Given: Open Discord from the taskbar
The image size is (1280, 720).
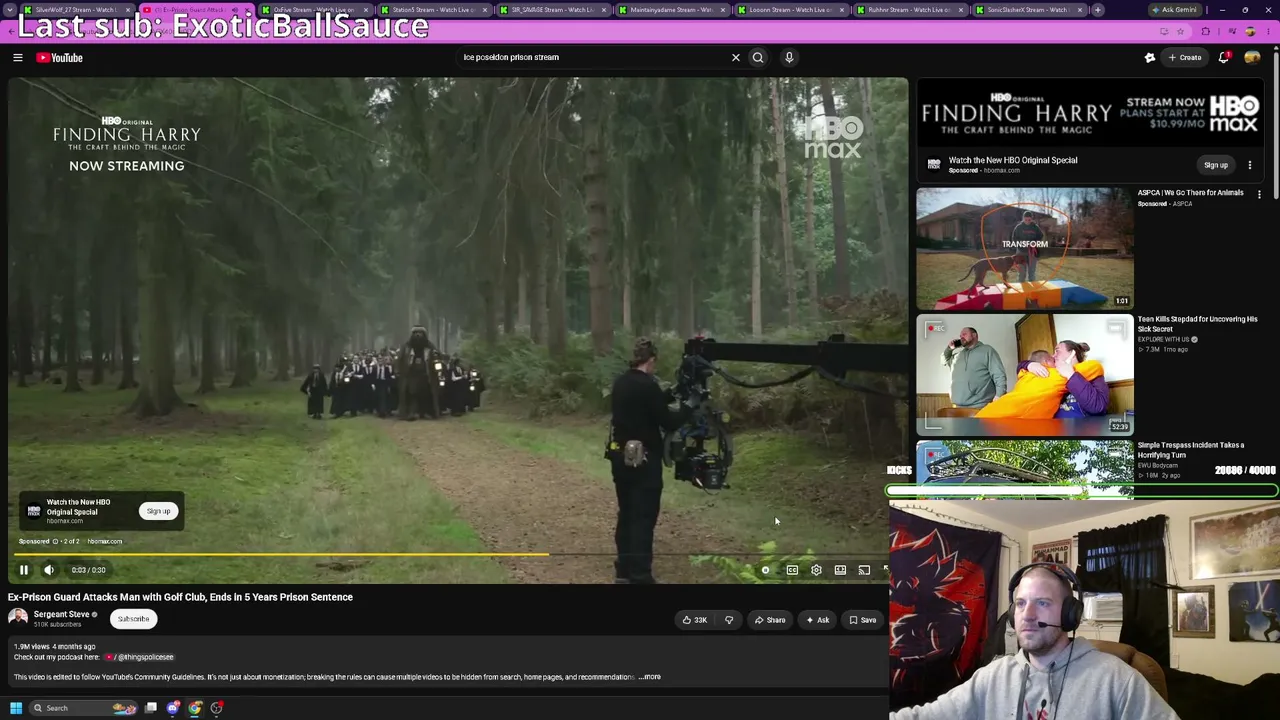Looking at the screenshot, I should pos(173,708).
